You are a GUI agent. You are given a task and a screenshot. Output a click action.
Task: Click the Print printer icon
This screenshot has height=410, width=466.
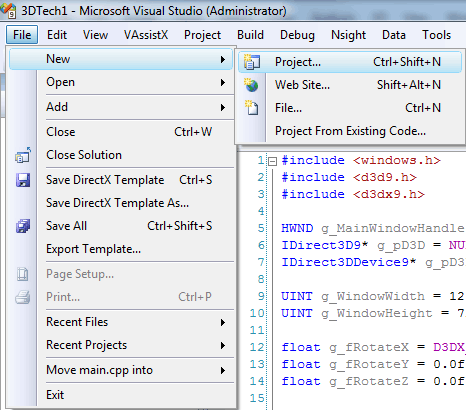pos(23,297)
